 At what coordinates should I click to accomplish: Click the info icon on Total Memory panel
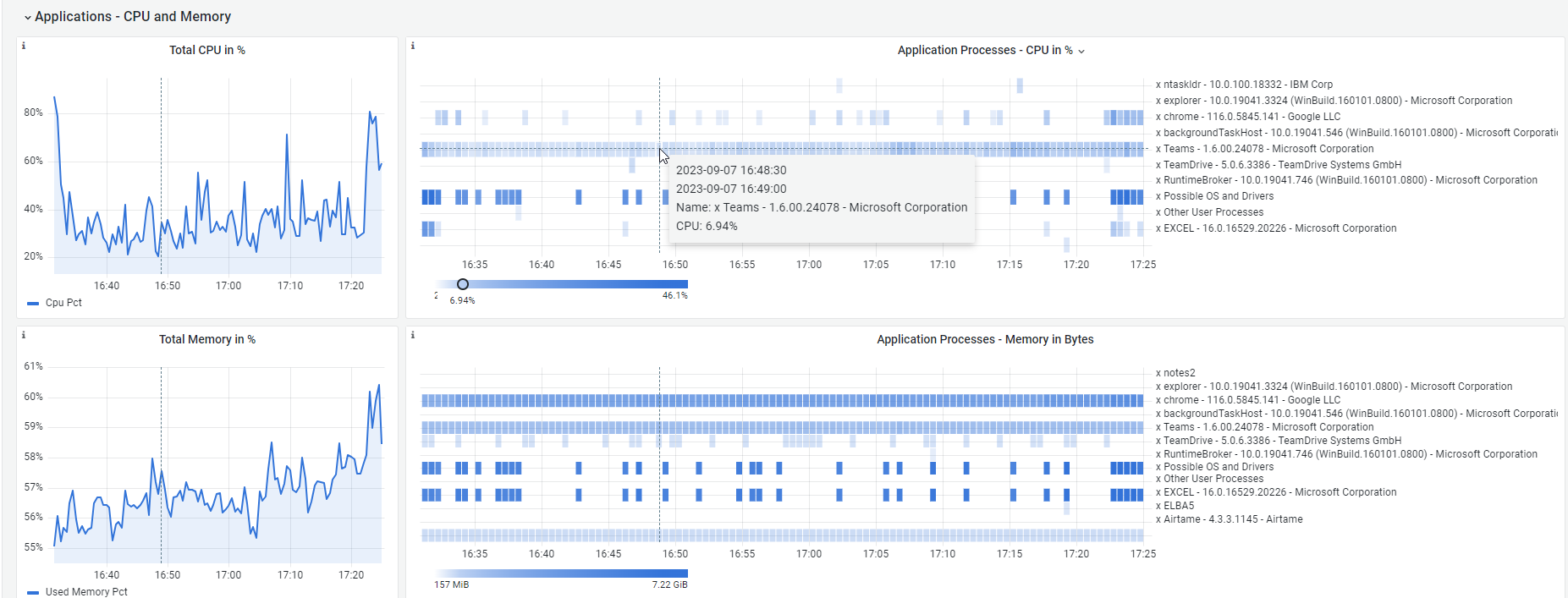point(24,335)
